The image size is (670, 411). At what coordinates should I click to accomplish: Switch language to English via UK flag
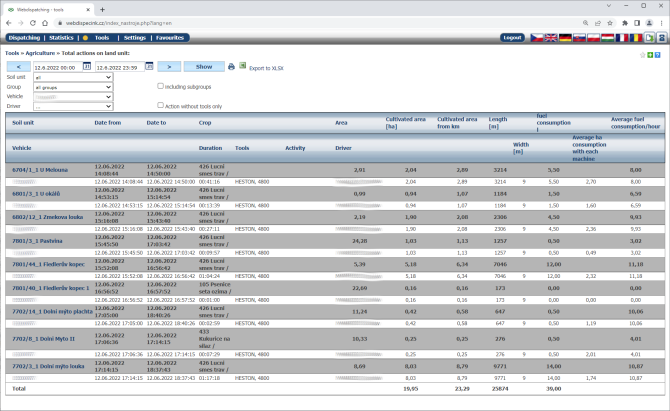pos(551,37)
